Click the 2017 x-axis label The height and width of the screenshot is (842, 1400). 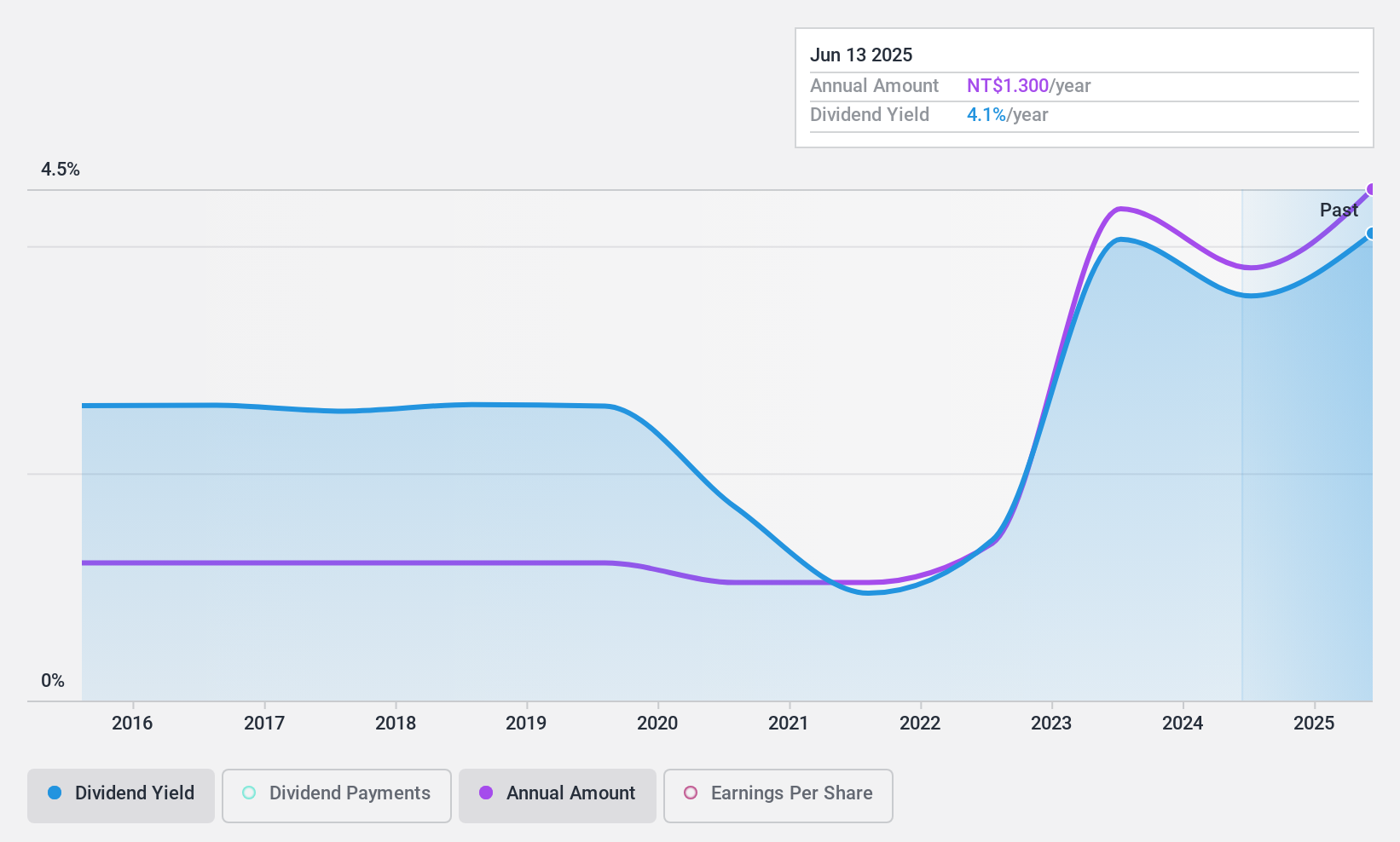264,723
